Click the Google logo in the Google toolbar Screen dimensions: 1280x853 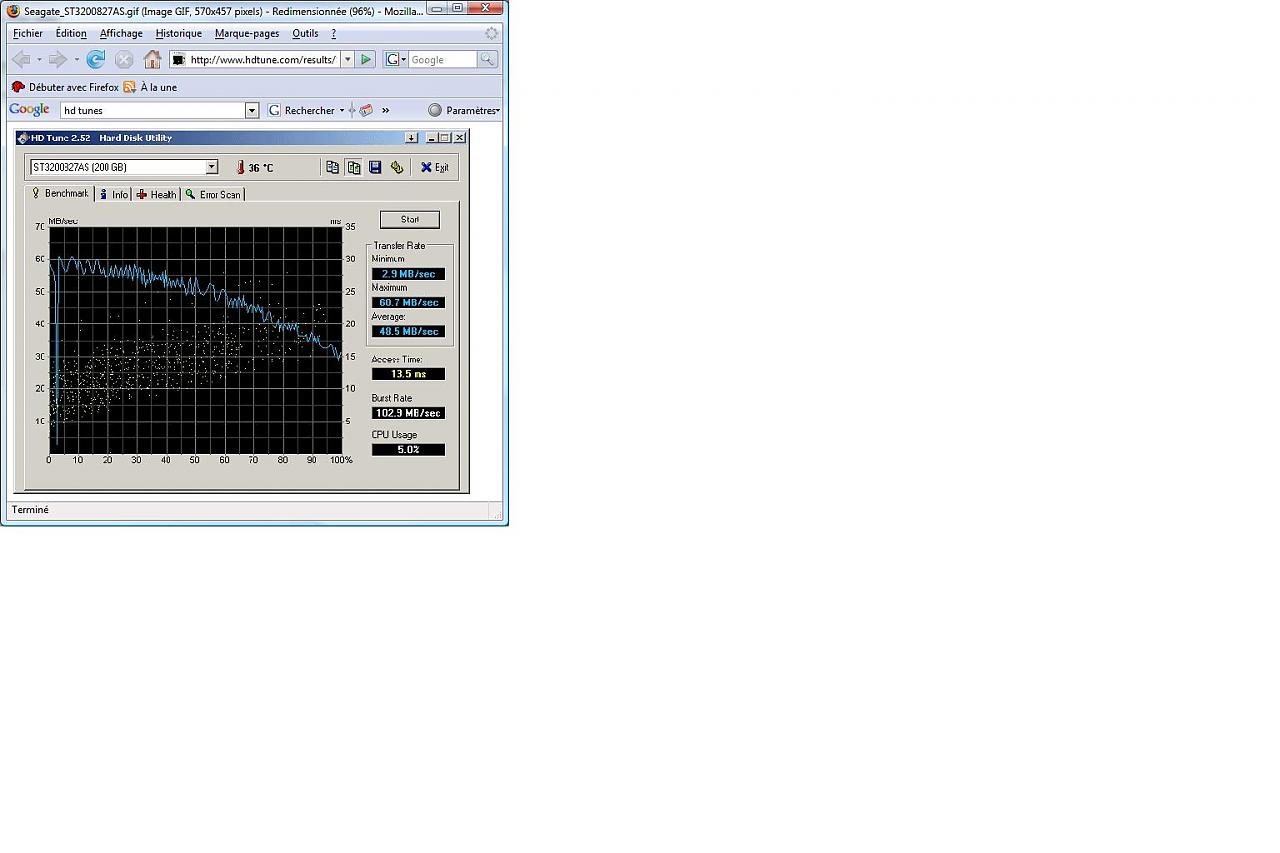coord(29,110)
